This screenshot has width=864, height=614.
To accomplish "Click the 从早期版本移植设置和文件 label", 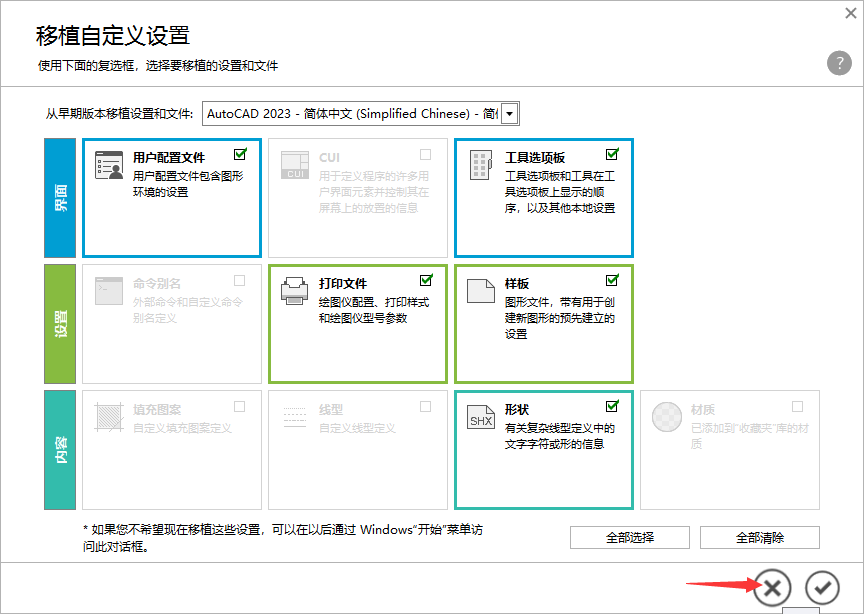I will pos(119,114).
